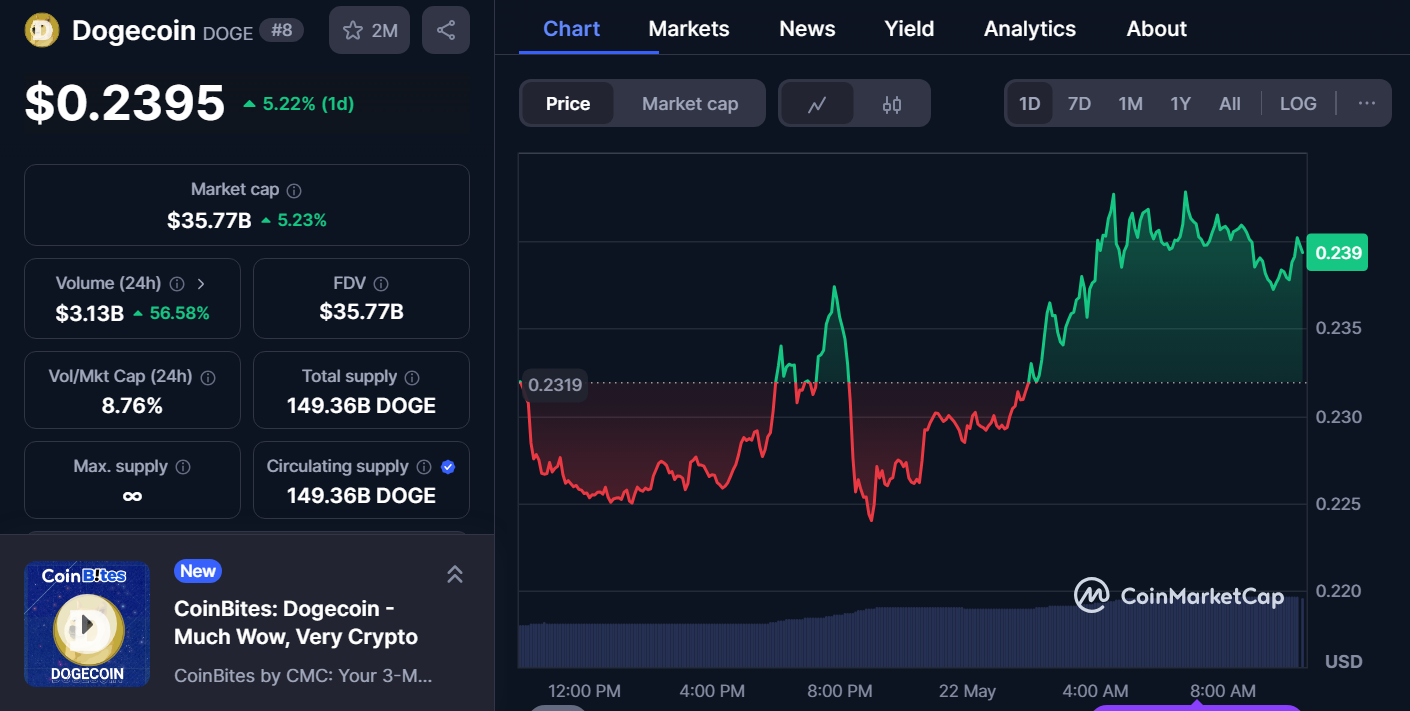The image size is (1410, 711).
Task: Open Total supply info icon
Action: click(412, 377)
